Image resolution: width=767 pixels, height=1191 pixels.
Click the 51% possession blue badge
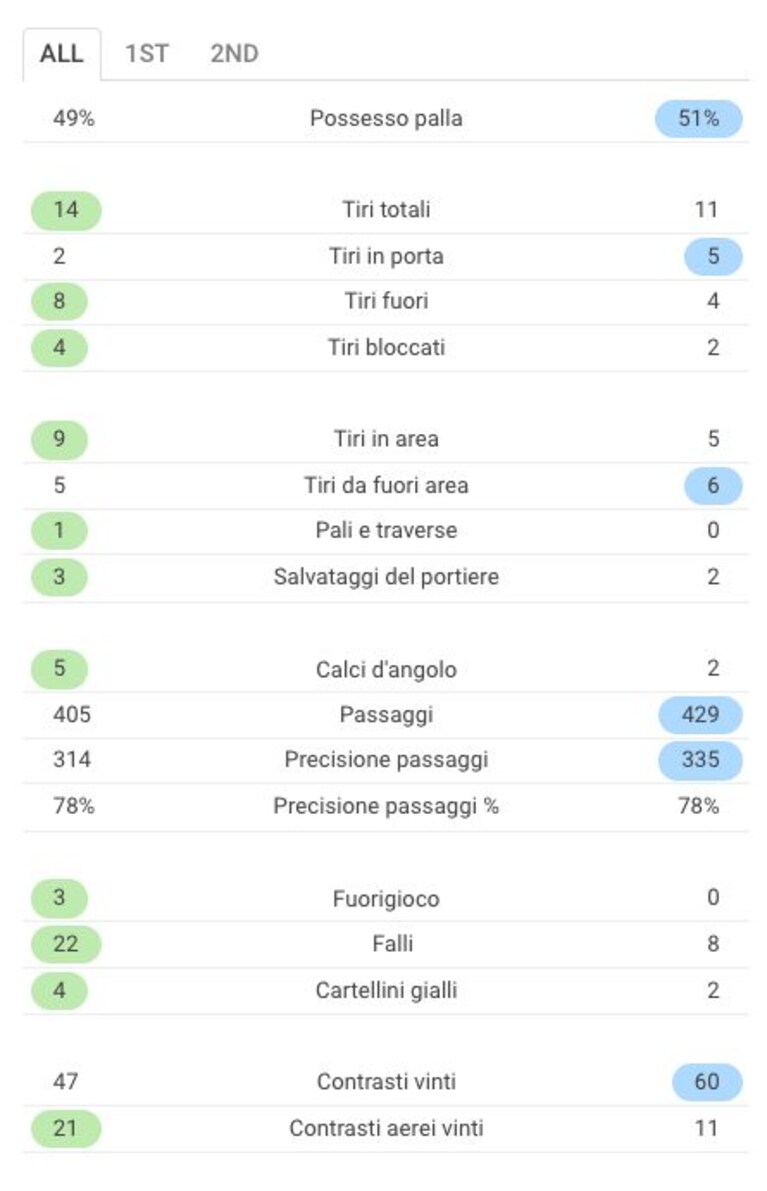(x=699, y=118)
